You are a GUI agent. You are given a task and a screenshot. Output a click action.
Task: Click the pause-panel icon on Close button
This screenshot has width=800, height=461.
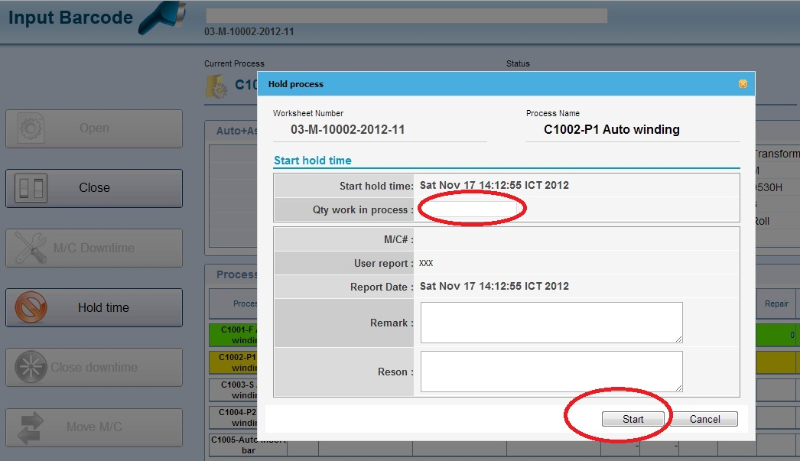31,188
